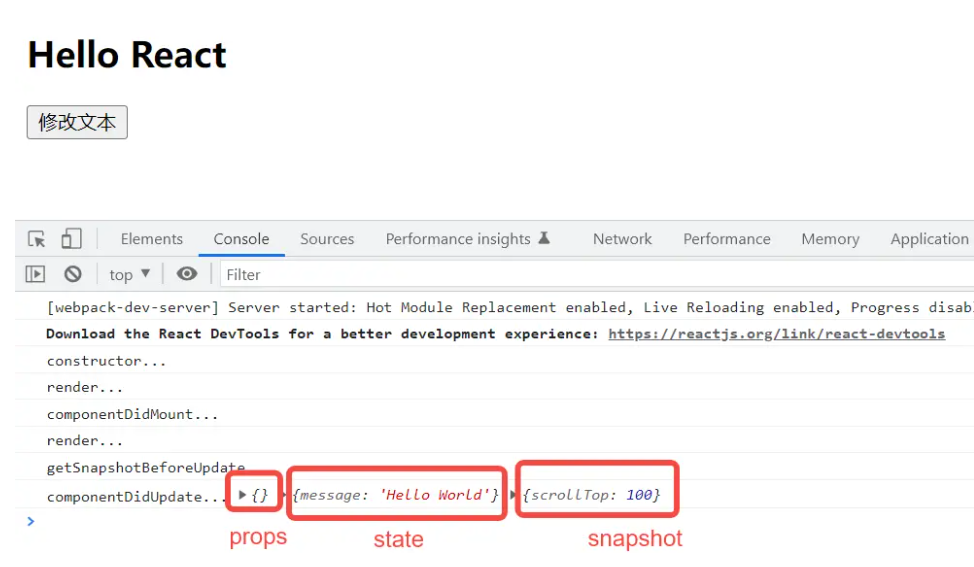Click the eye icon for live expressions

coord(187,274)
